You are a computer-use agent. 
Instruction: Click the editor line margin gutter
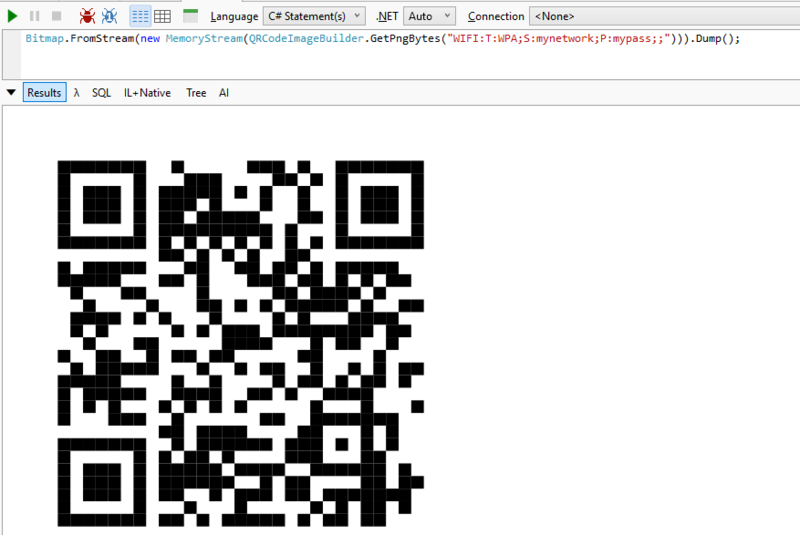pyautogui.click(x=12, y=54)
